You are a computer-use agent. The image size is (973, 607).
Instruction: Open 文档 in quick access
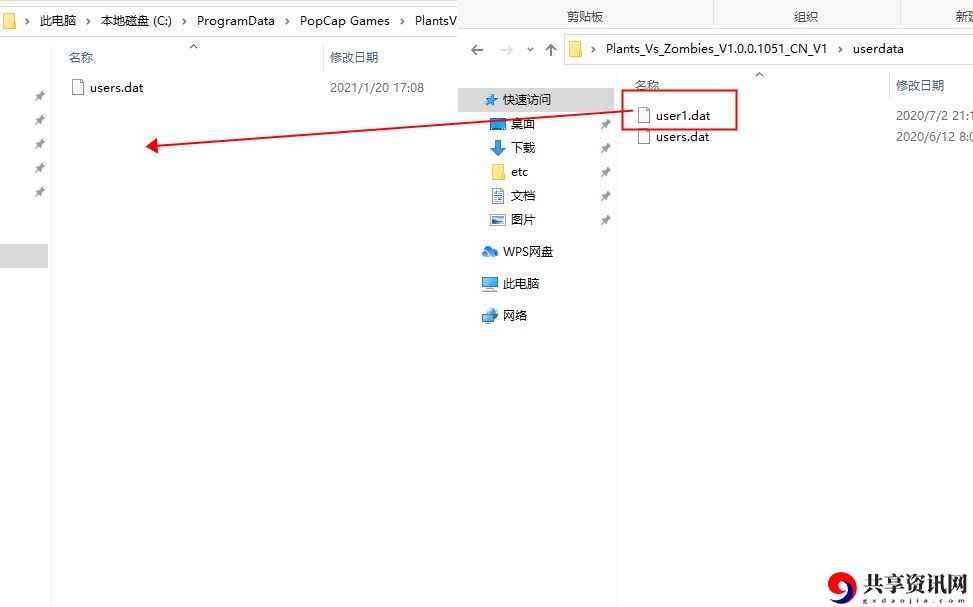pos(522,196)
